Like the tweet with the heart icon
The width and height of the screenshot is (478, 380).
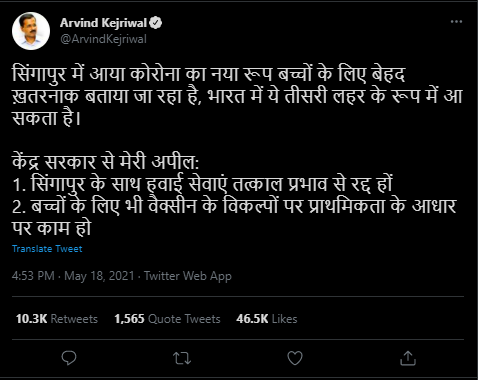295,358
